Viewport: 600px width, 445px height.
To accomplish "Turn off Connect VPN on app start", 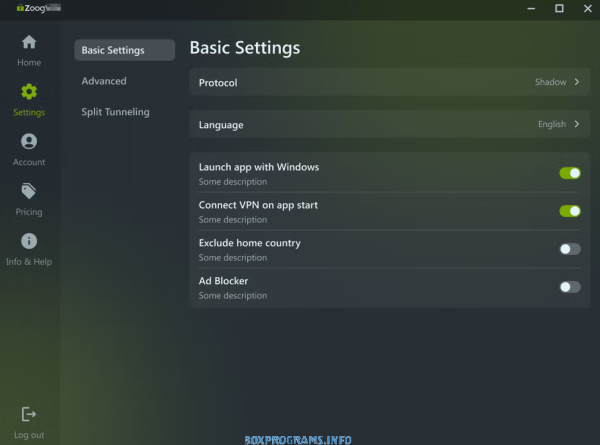I will tap(570, 211).
